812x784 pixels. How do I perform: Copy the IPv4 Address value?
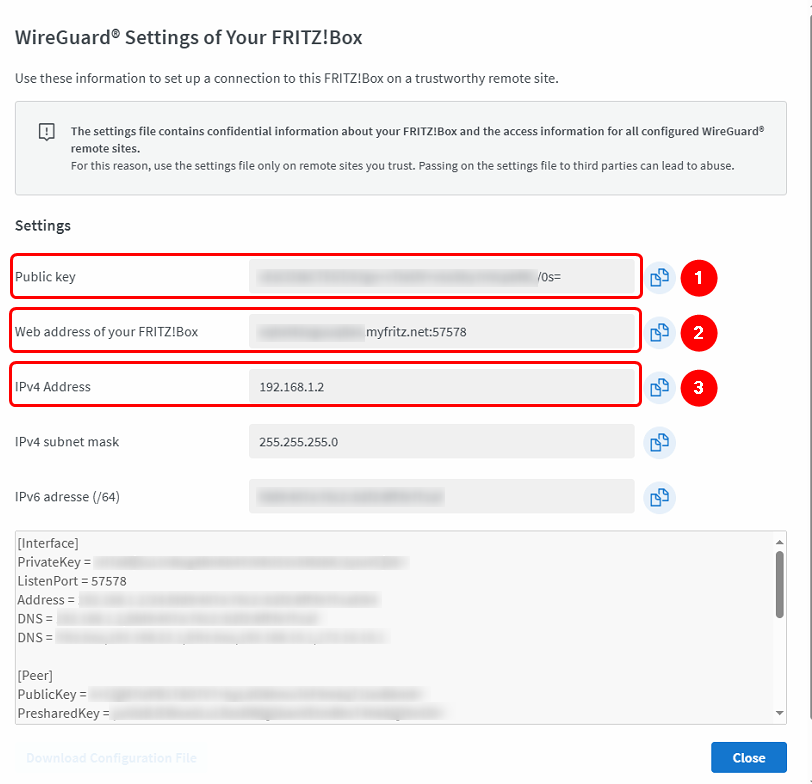point(659,387)
